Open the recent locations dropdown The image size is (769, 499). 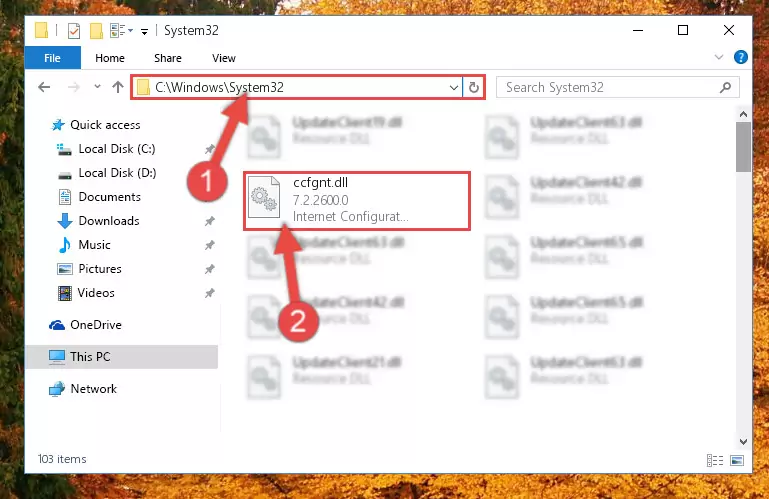coord(97,87)
